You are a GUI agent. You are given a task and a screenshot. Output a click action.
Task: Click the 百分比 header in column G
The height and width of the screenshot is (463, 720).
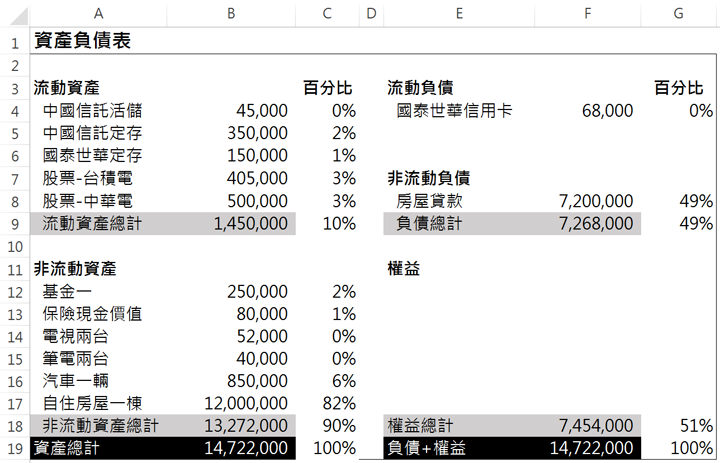pyautogui.click(x=679, y=88)
